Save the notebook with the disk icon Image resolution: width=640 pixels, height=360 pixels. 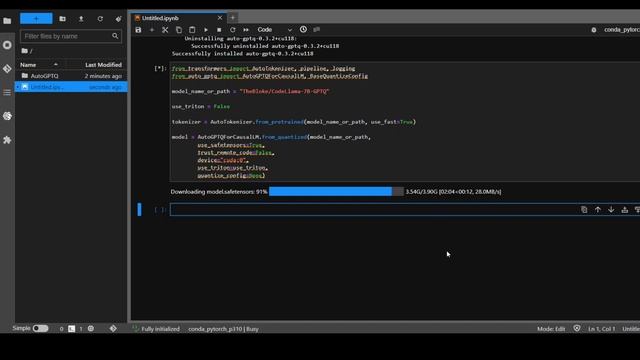tap(138, 30)
